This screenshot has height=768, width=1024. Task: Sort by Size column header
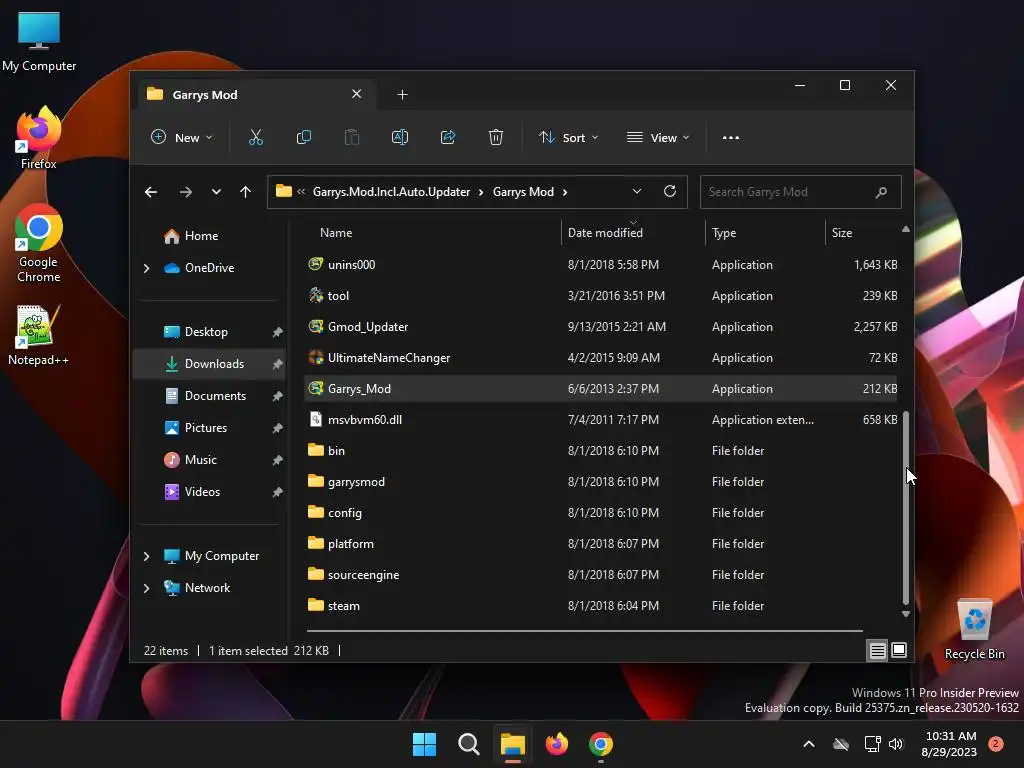click(x=842, y=232)
